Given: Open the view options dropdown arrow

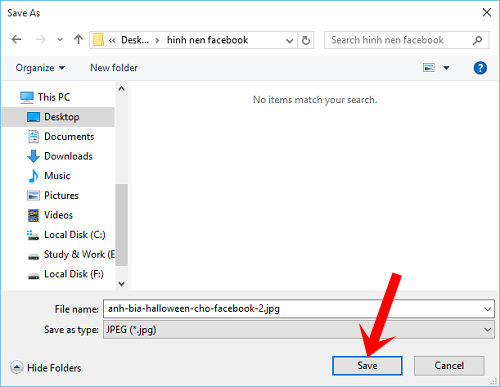Looking at the screenshot, I should pos(446,68).
